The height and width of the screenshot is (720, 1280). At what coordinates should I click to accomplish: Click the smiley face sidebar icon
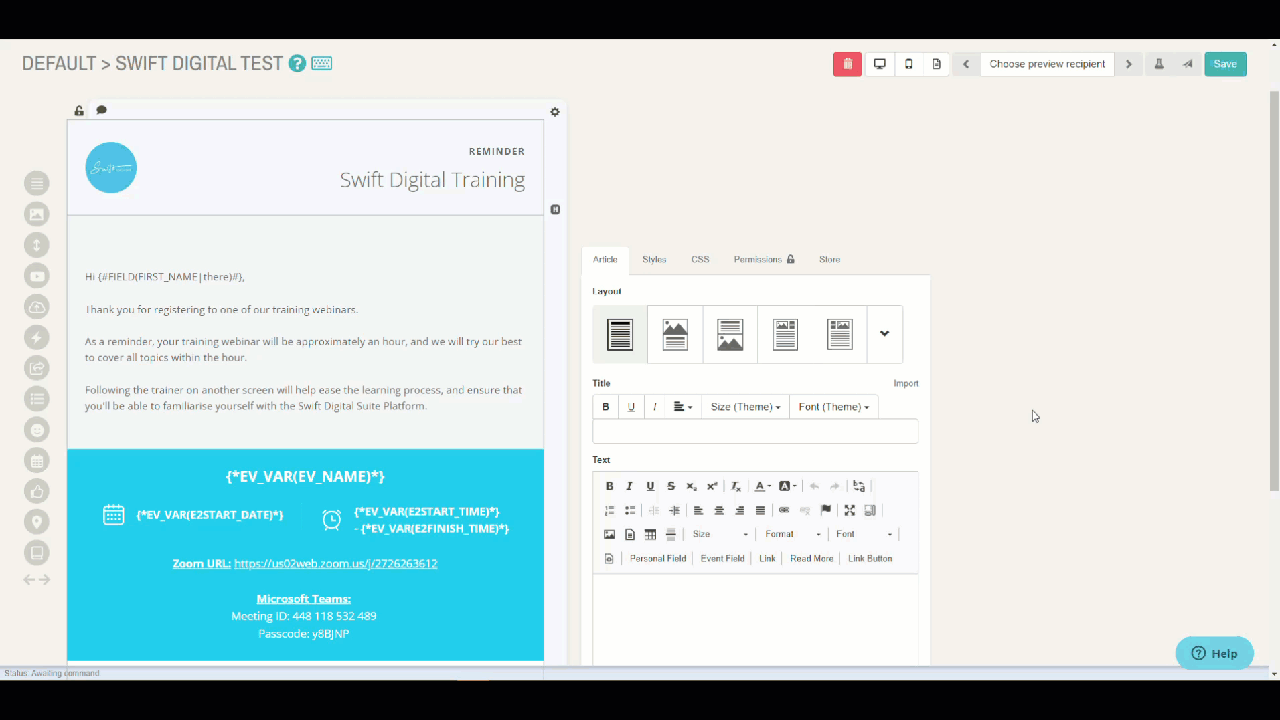click(37, 430)
